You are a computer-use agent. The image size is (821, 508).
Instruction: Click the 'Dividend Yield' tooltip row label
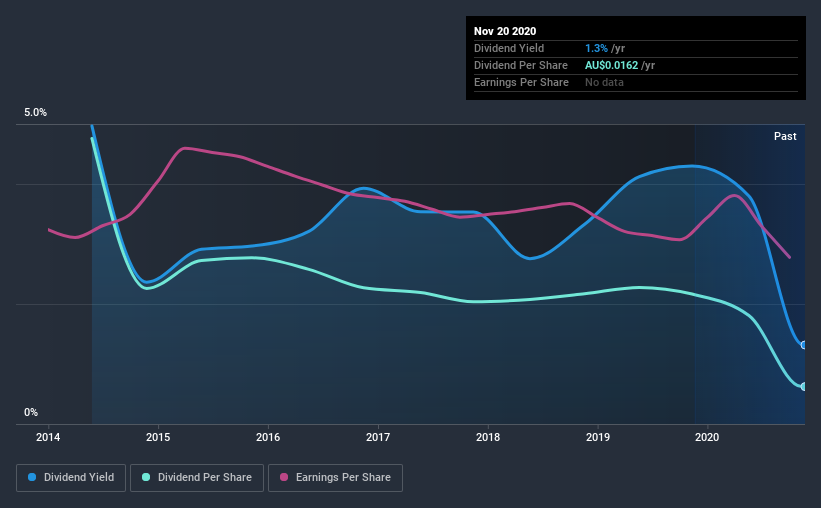509,48
